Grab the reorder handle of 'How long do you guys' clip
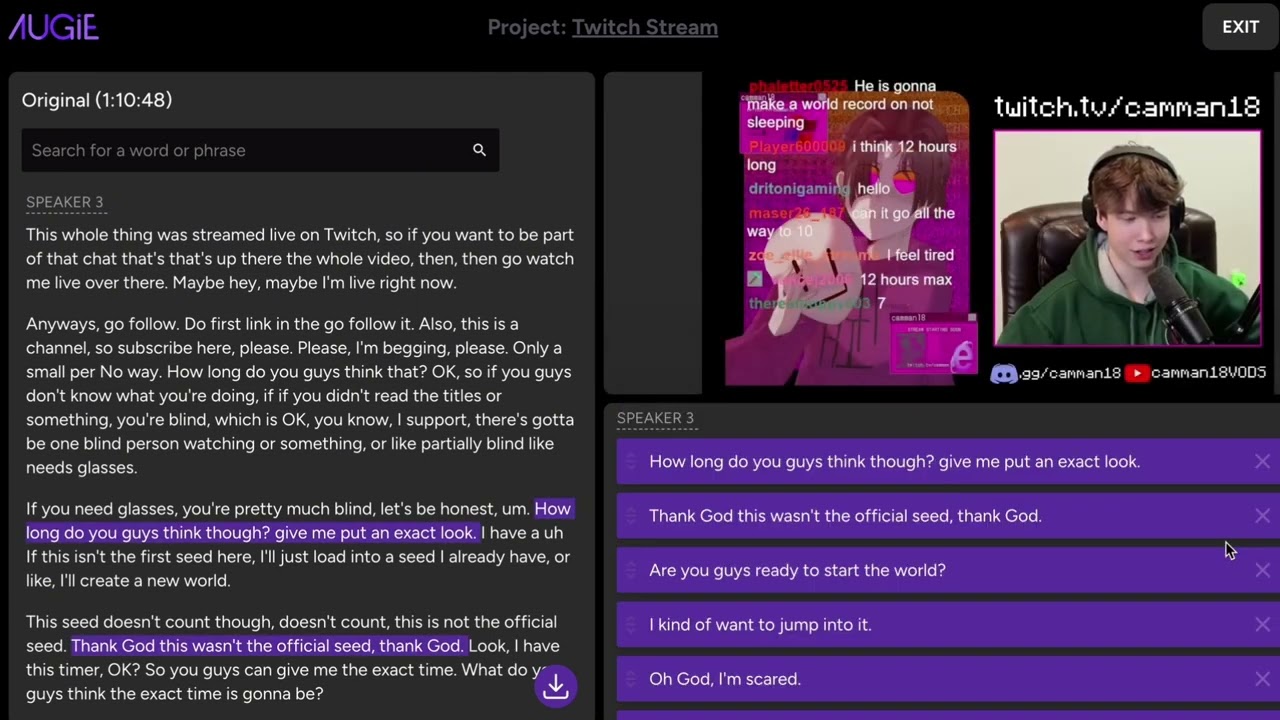Viewport: 1280px width, 720px height. 631,462
